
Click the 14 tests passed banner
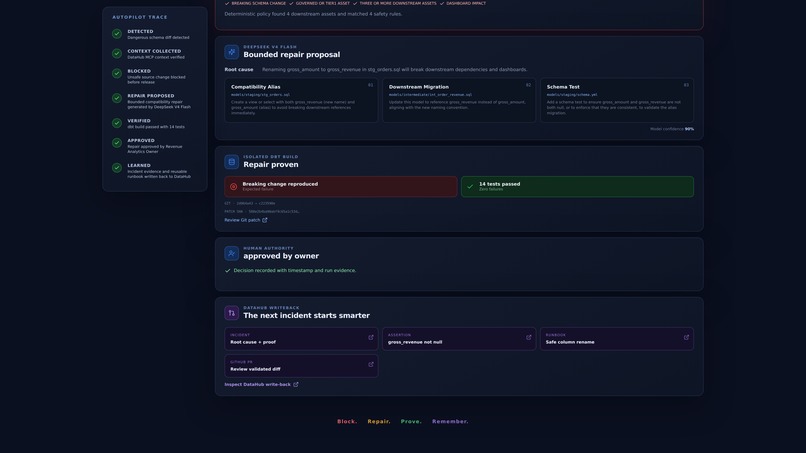pyautogui.click(x=577, y=187)
